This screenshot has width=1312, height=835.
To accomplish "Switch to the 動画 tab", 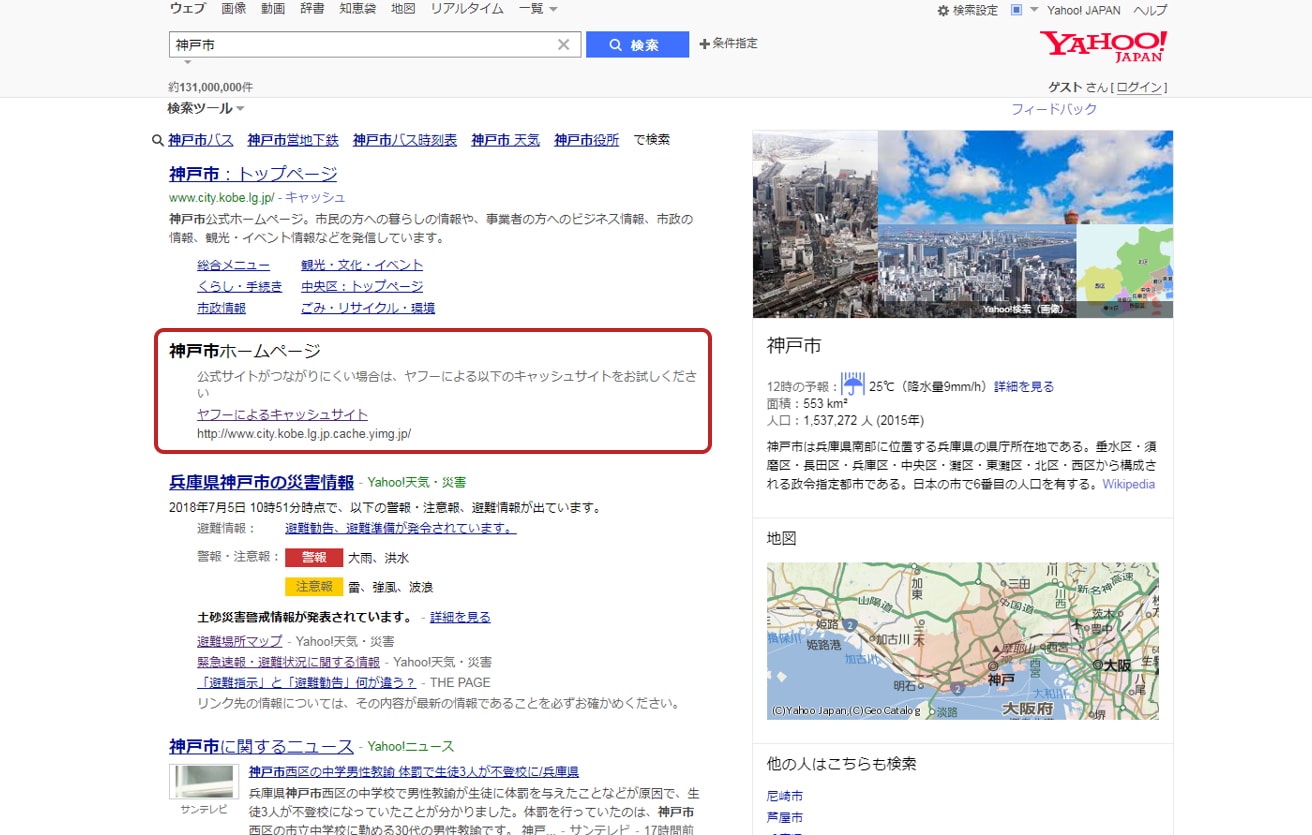I will click(x=273, y=9).
